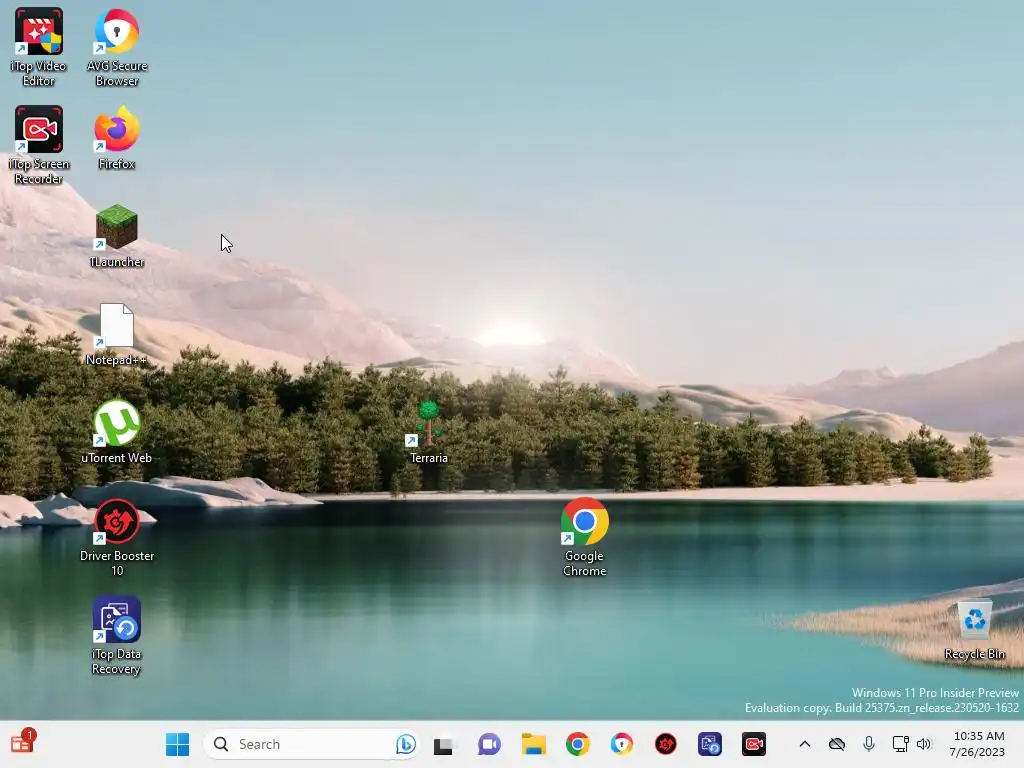Viewport: 1024px width, 768px height.
Task: Launch AVG Secure Browser from taskbar
Action: [x=622, y=744]
